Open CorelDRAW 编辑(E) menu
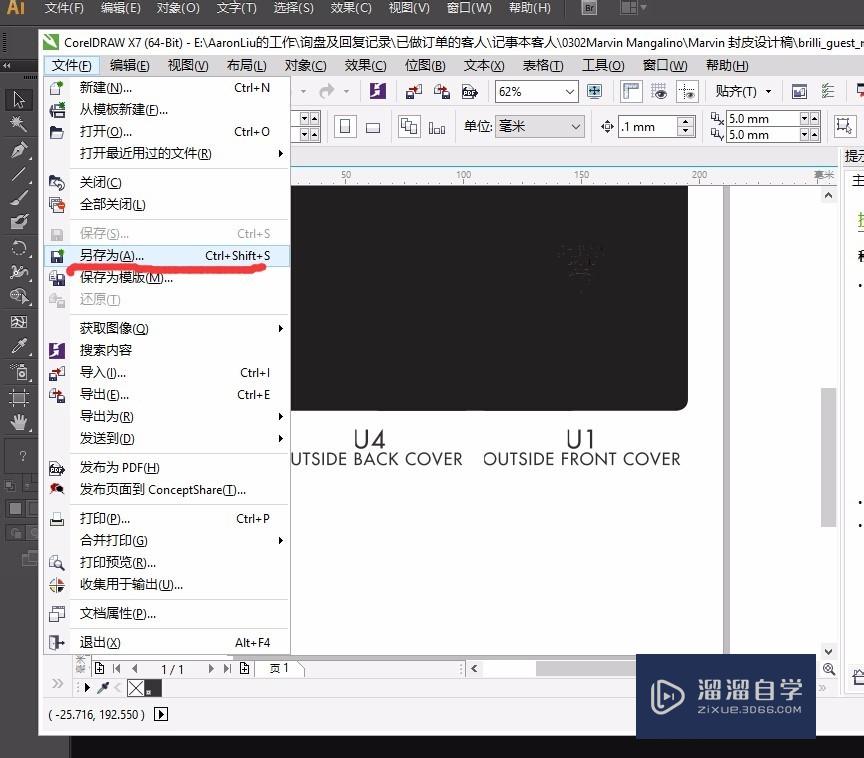The width and height of the screenshot is (864, 758). click(129, 66)
